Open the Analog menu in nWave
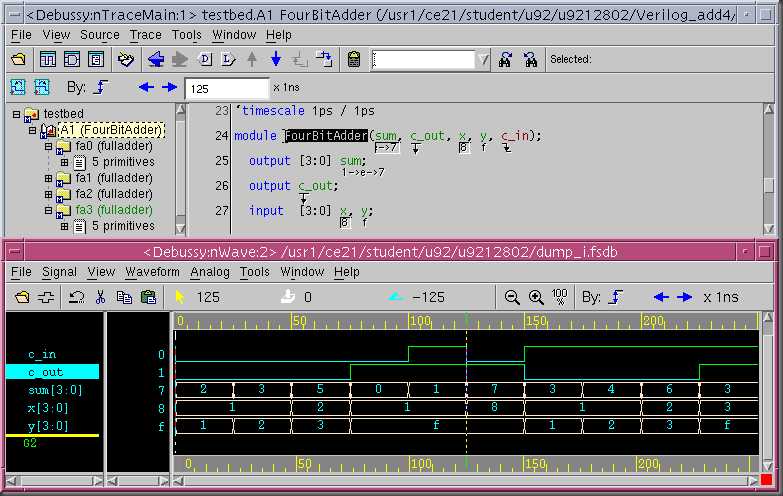Screen dimensions: 783x496 [x=210, y=272]
